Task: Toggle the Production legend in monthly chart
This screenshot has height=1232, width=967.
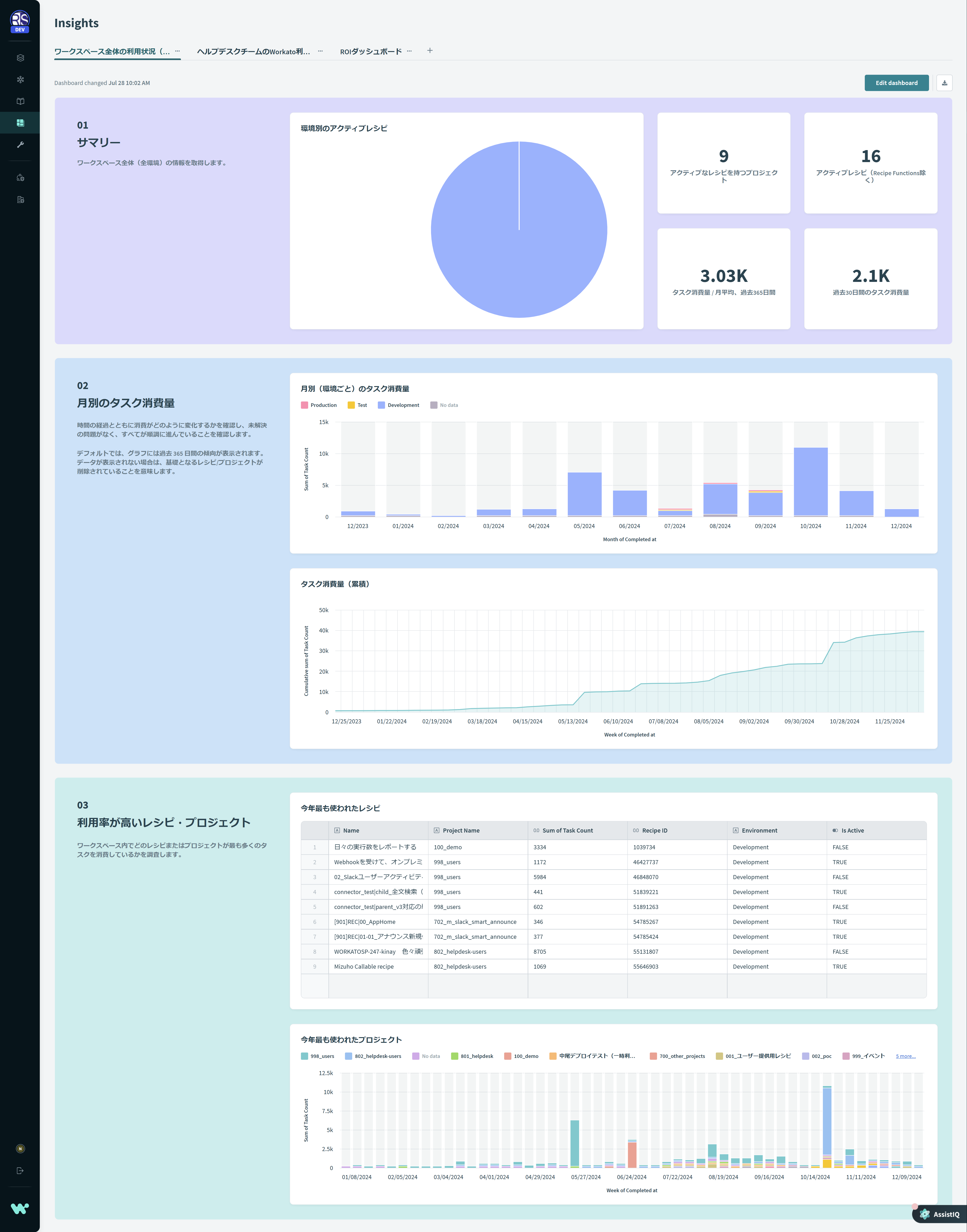Action: 320,405
